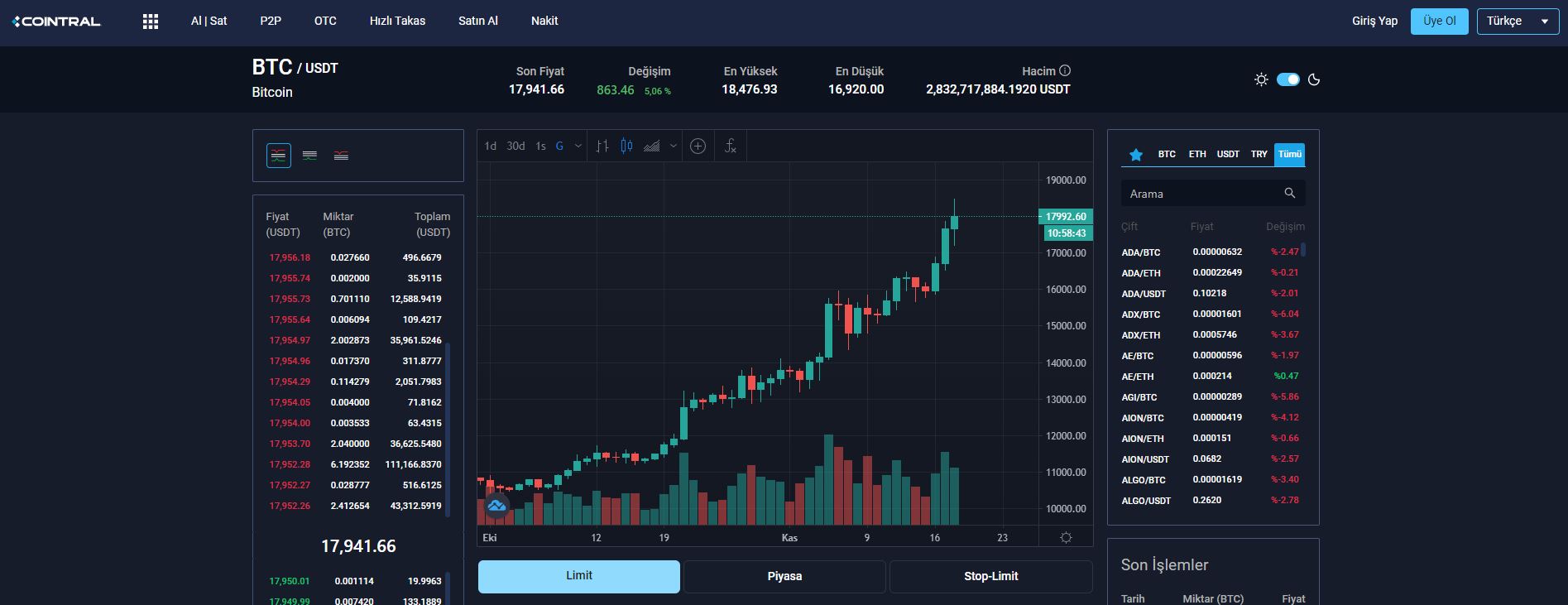Select the ADA/USDT pair row
Screen dimensions: 1568x605
[1213, 293]
